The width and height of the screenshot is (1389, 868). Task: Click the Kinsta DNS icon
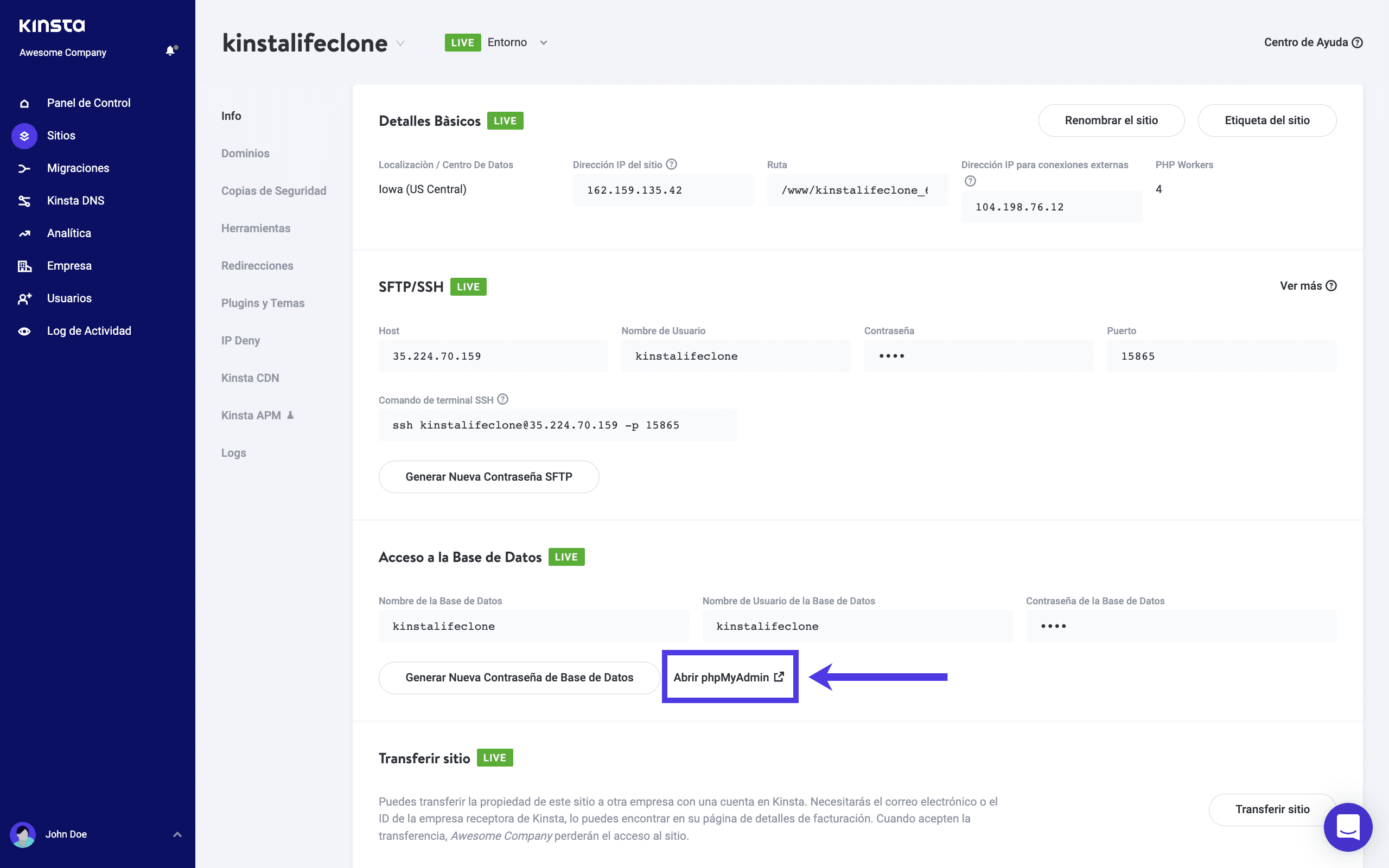point(24,201)
